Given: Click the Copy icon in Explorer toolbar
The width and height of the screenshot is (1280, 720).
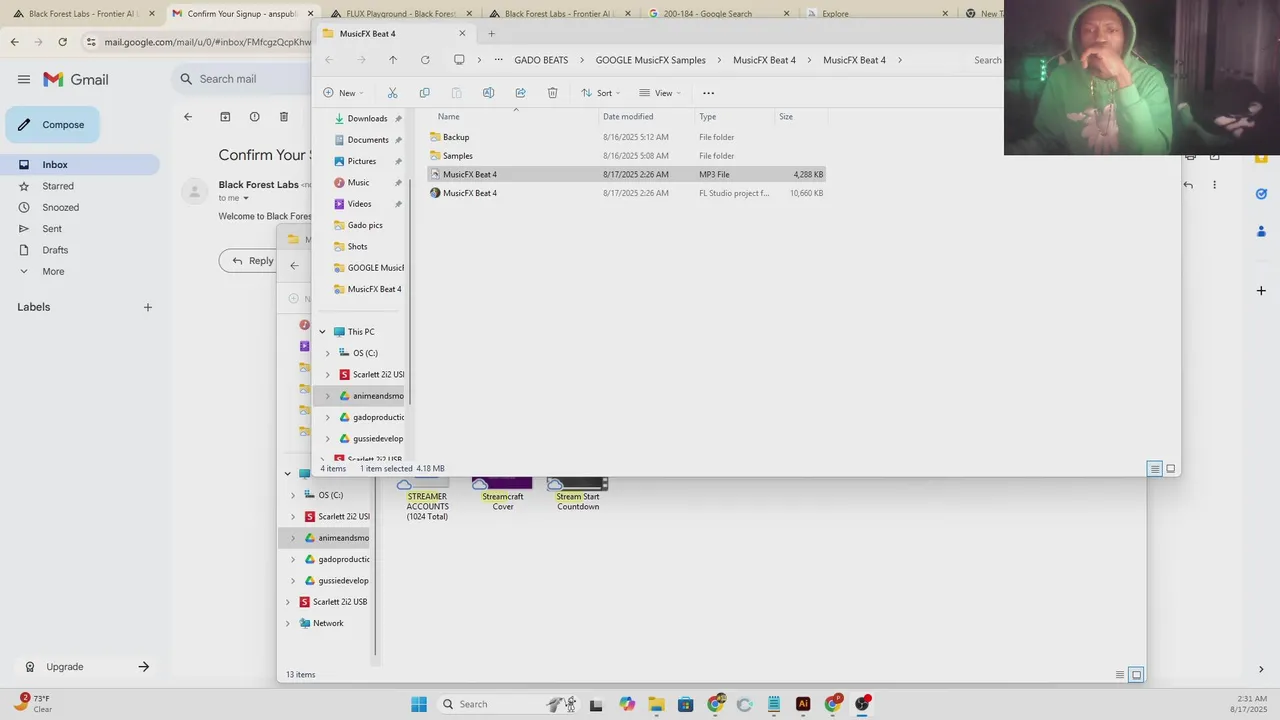Looking at the screenshot, I should pyautogui.click(x=424, y=93).
